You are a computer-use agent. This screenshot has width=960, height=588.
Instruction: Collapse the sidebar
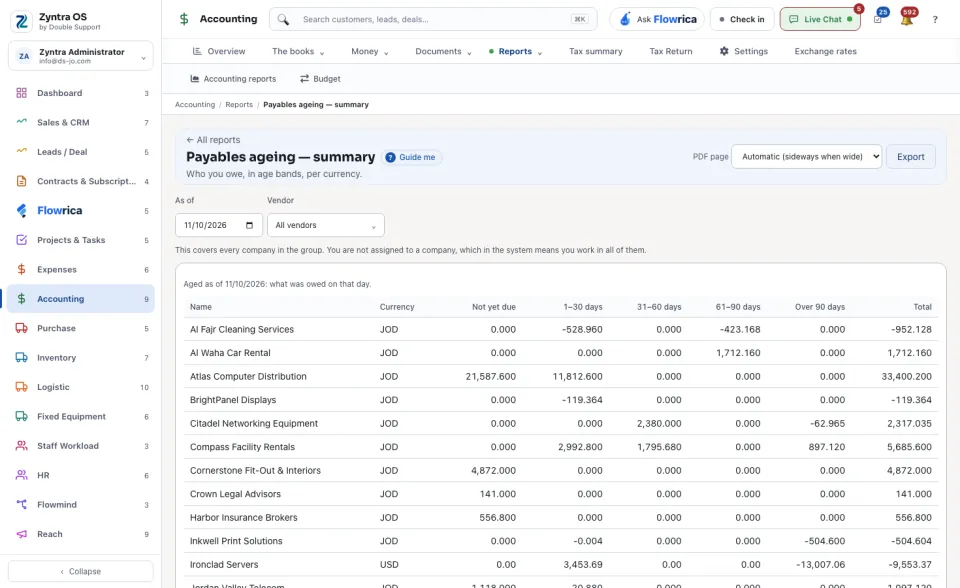81,571
